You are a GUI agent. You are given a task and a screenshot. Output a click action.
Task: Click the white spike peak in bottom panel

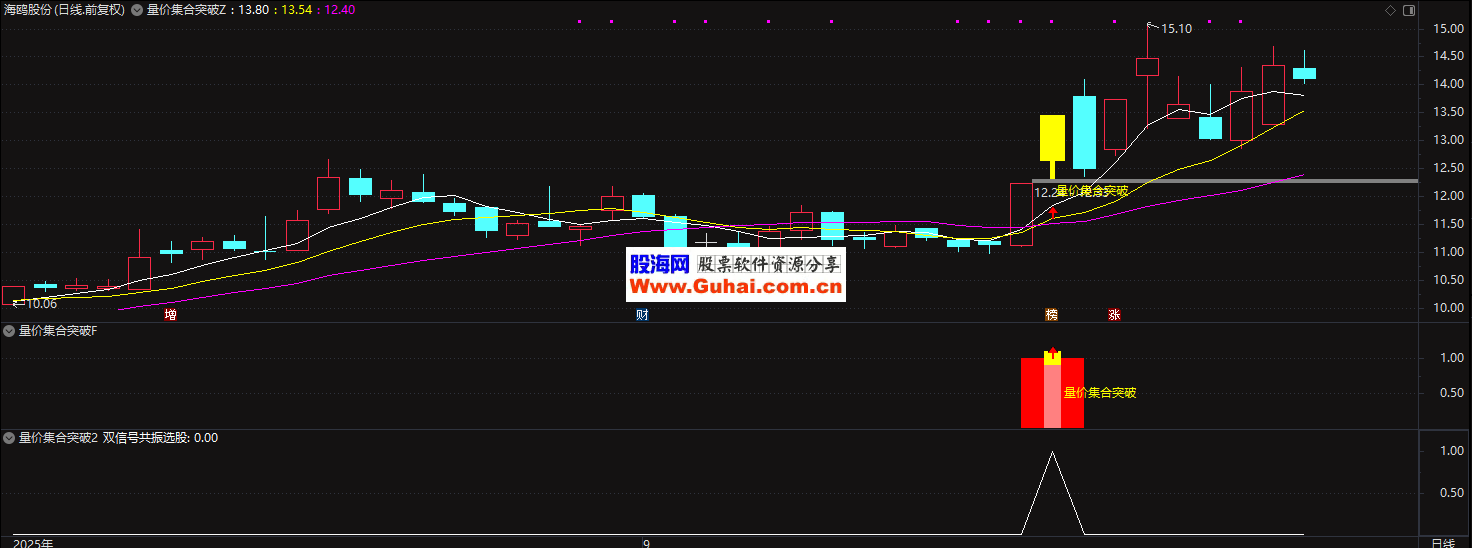(1052, 453)
